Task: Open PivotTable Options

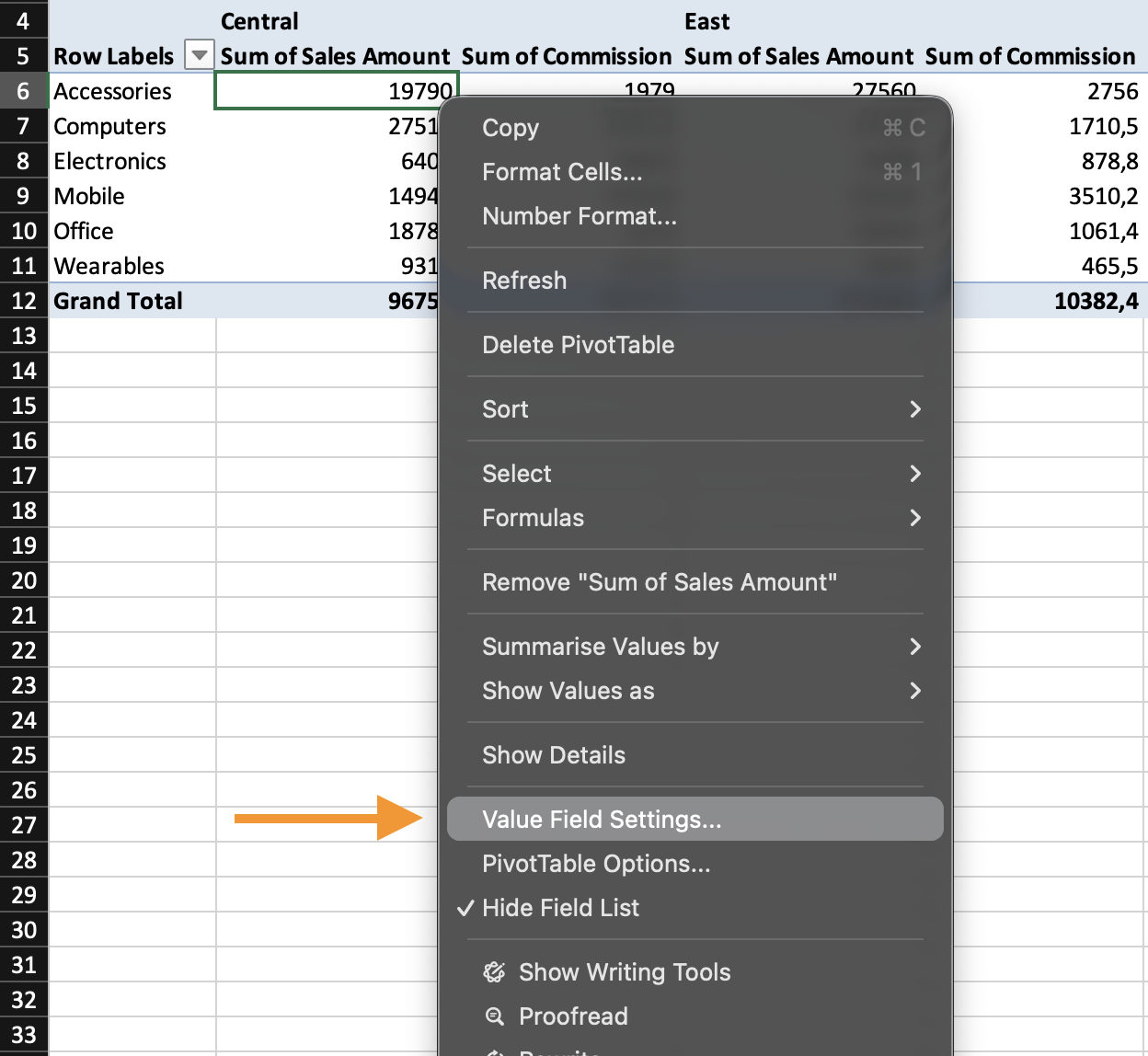Action: coord(596,864)
